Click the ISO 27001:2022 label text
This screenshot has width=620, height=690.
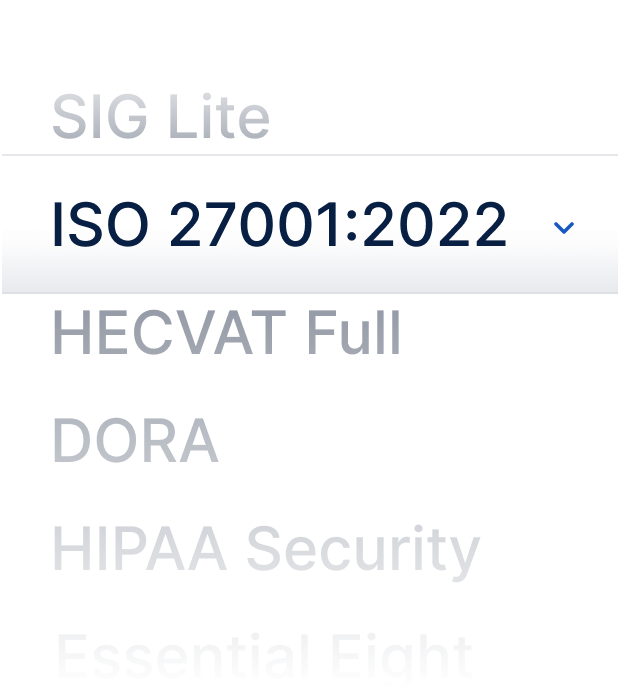pyautogui.click(x=279, y=224)
